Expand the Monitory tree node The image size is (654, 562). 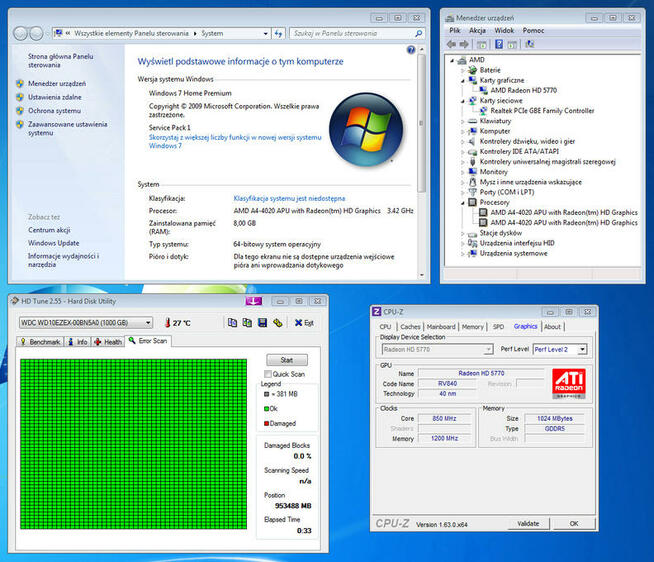(463, 172)
